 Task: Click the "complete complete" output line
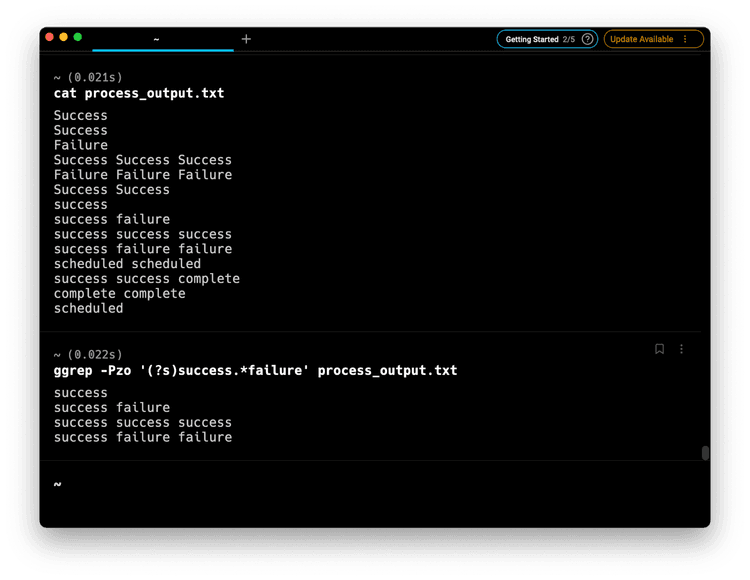[119, 294]
